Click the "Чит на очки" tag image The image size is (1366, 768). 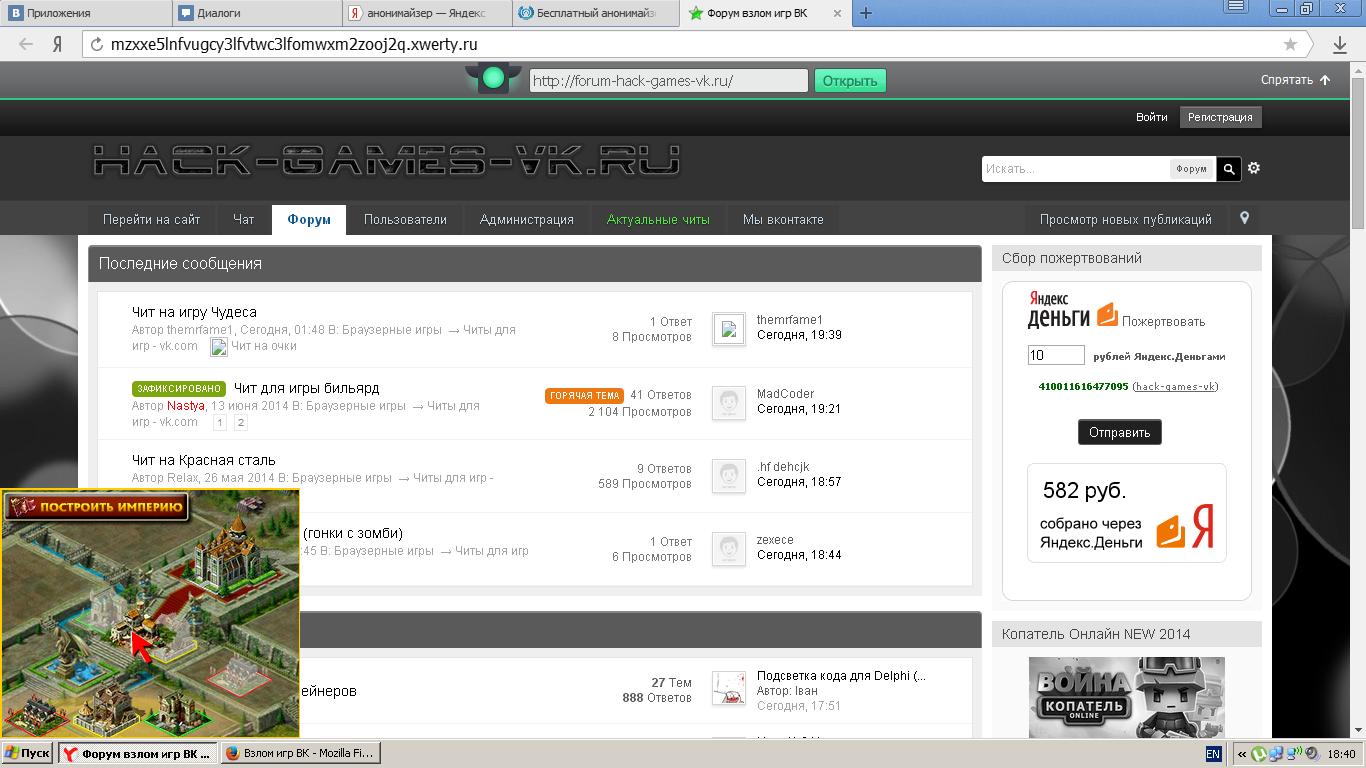219,346
